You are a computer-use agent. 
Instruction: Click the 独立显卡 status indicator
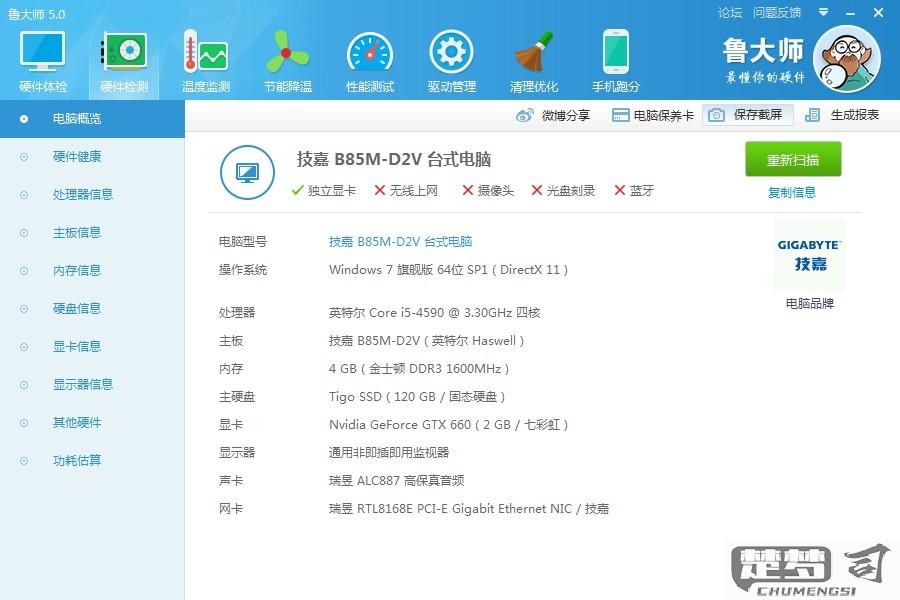[x=324, y=191]
